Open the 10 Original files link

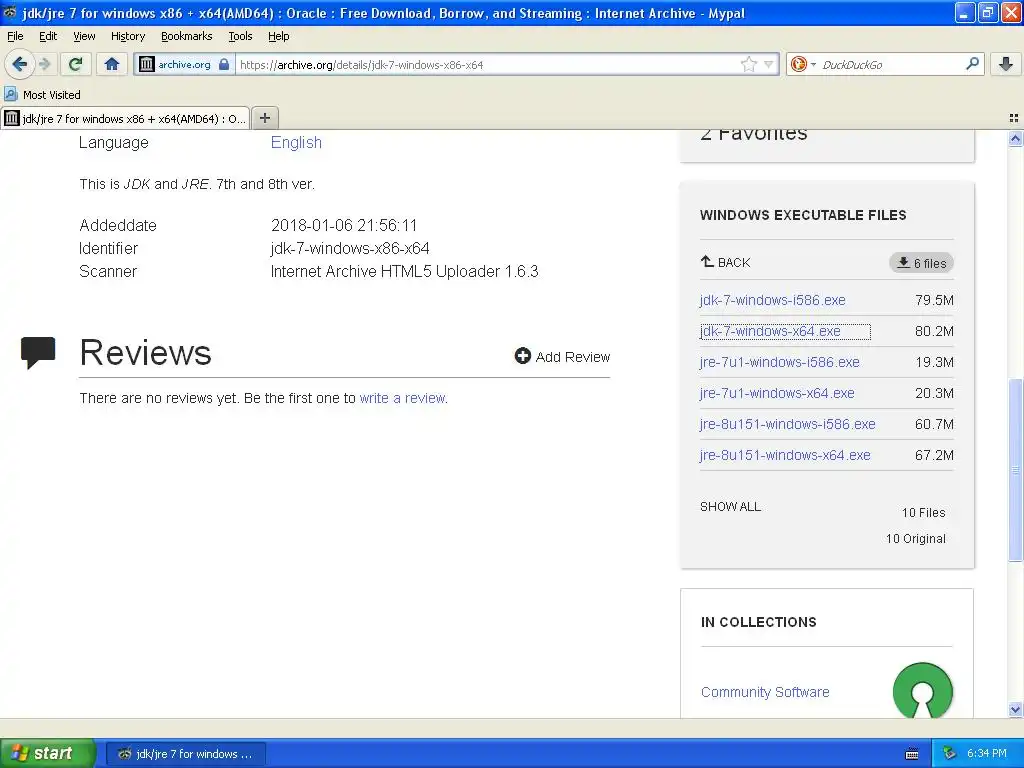(x=916, y=539)
